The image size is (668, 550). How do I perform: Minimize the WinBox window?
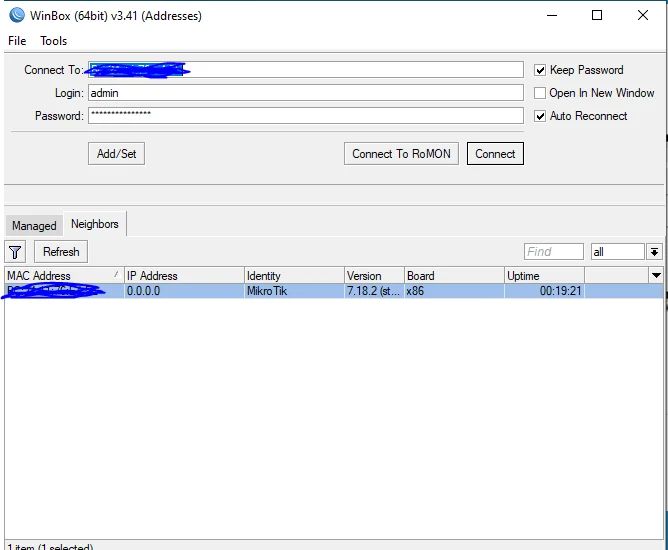(x=552, y=15)
